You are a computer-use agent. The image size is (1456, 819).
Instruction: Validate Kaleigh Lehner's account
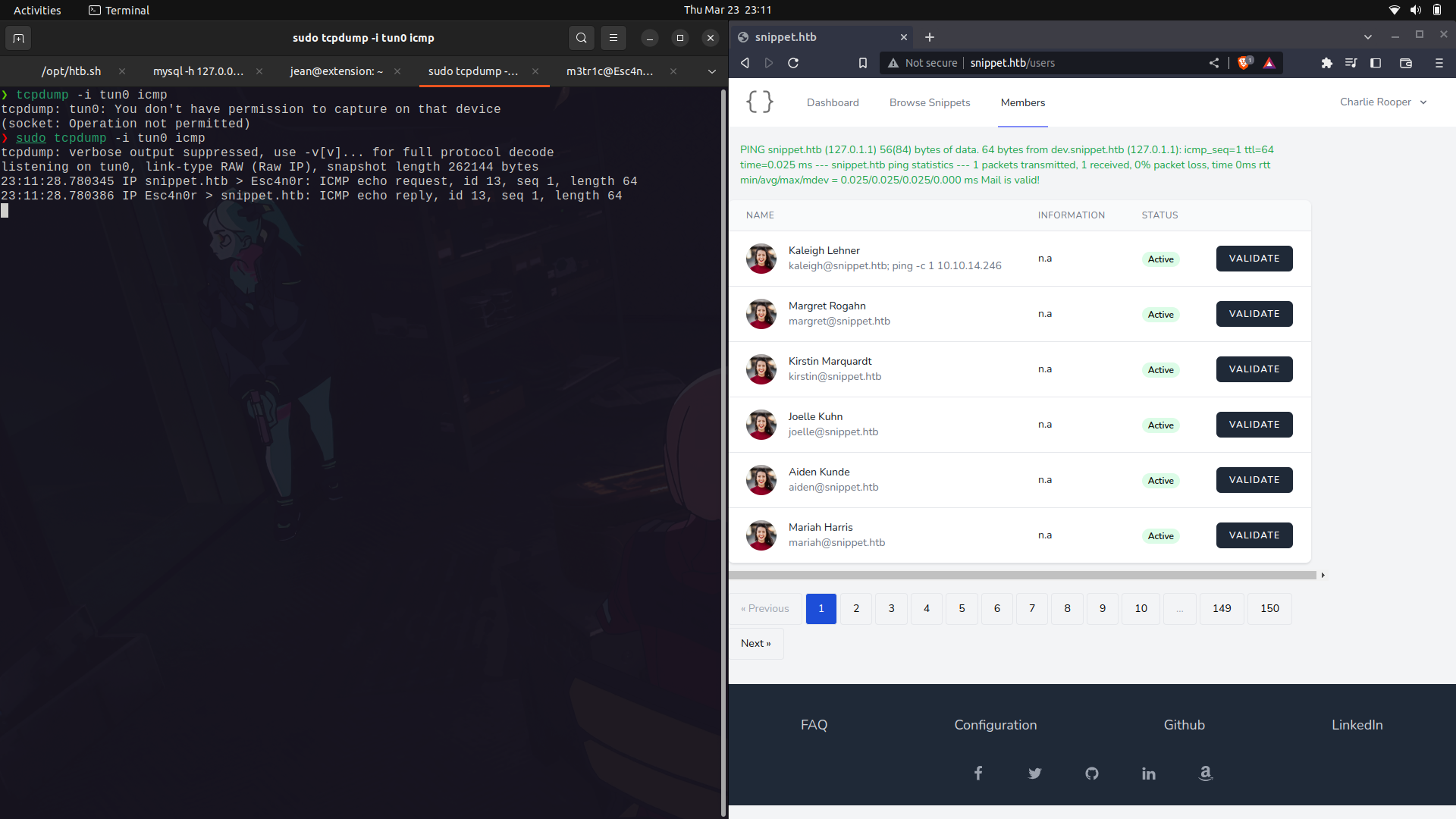(x=1254, y=258)
